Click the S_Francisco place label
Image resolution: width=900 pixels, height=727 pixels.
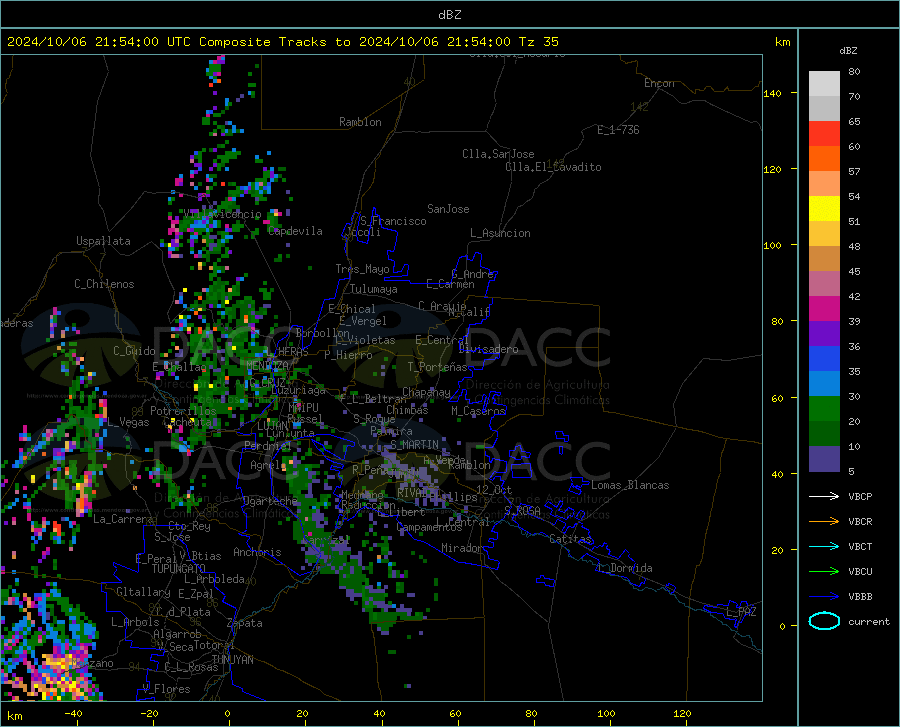tap(393, 221)
